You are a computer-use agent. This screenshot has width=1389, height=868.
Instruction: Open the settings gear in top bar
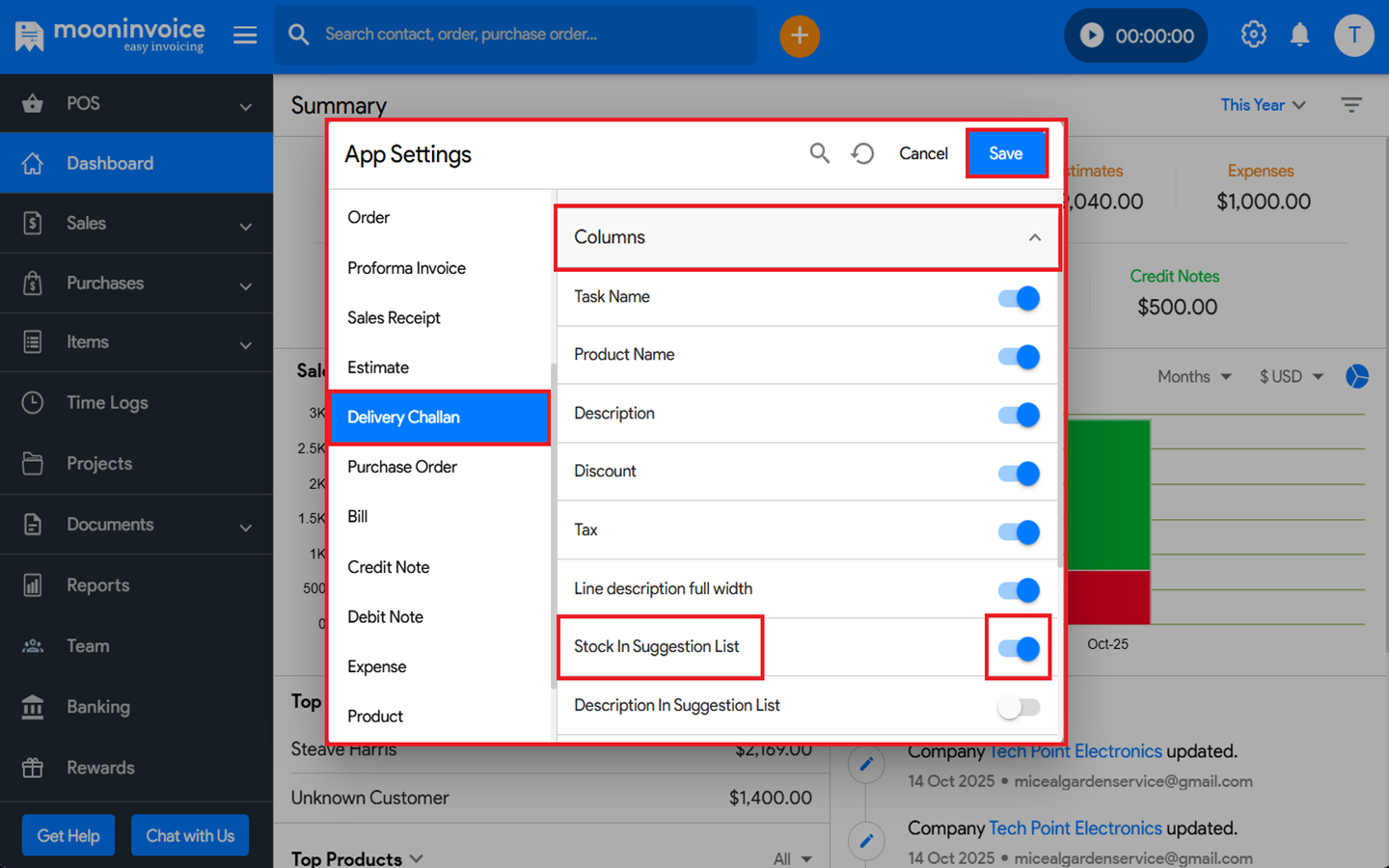tap(1253, 36)
